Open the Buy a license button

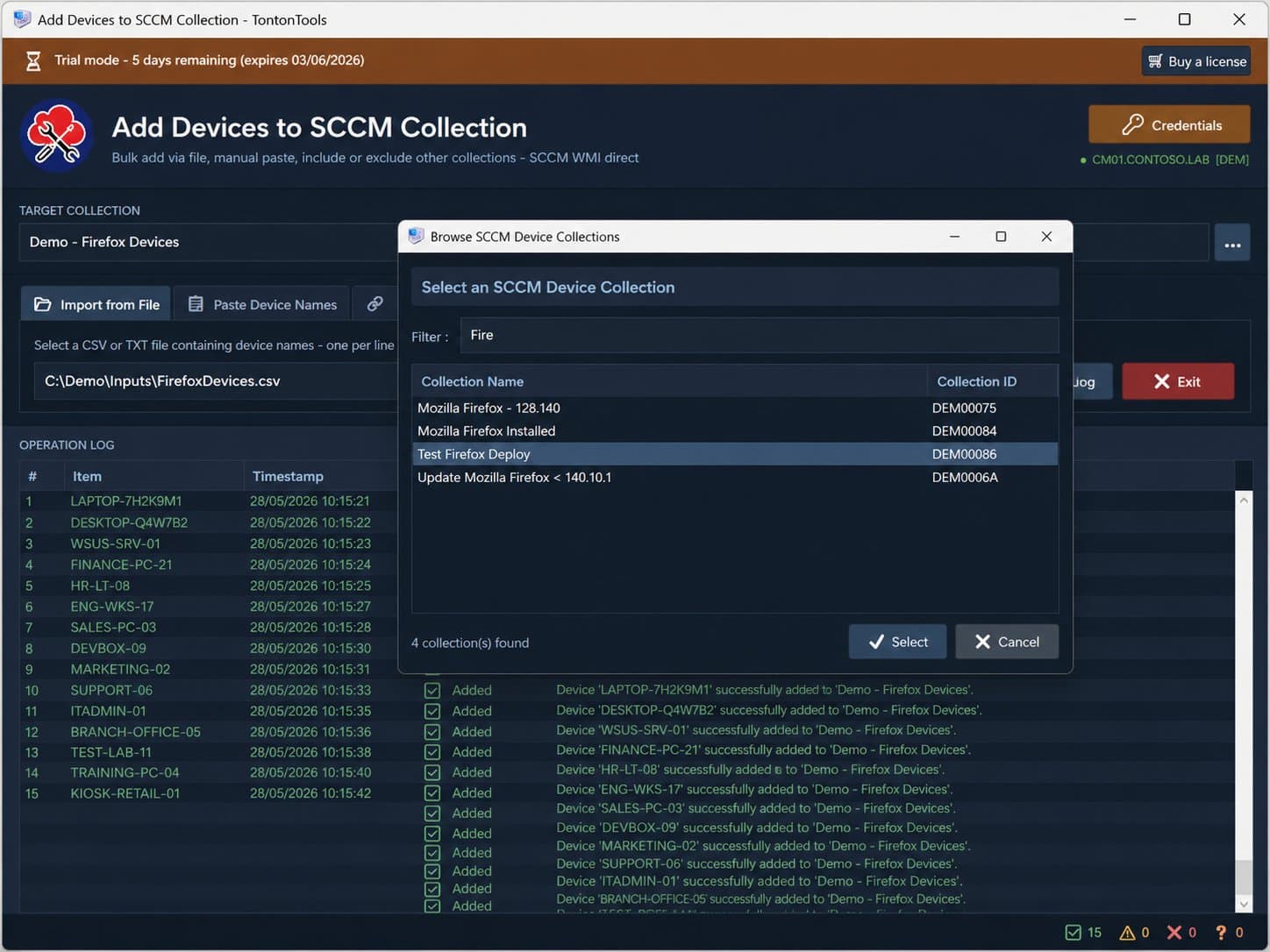click(x=1196, y=60)
